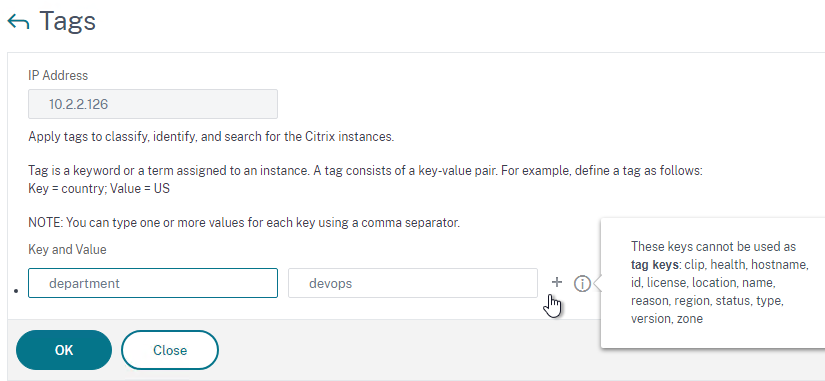The image size is (825, 381).
Task: Confirm tags with the OK button
Action: (x=64, y=350)
